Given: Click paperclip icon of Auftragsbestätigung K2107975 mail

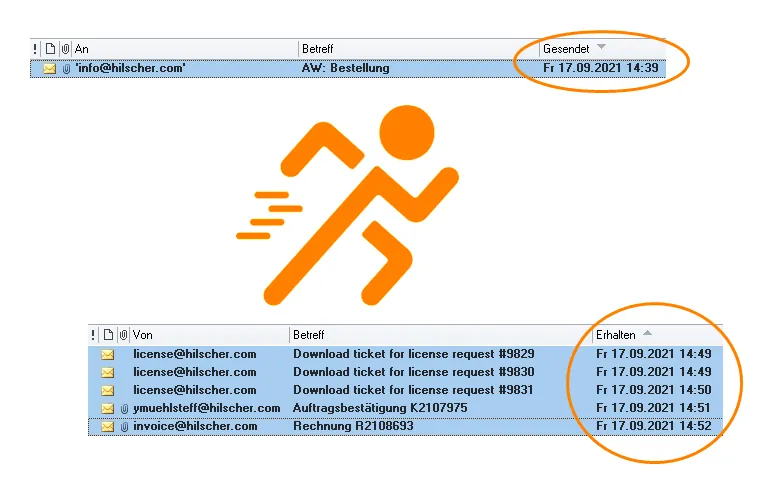Looking at the screenshot, I should pos(124,409).
